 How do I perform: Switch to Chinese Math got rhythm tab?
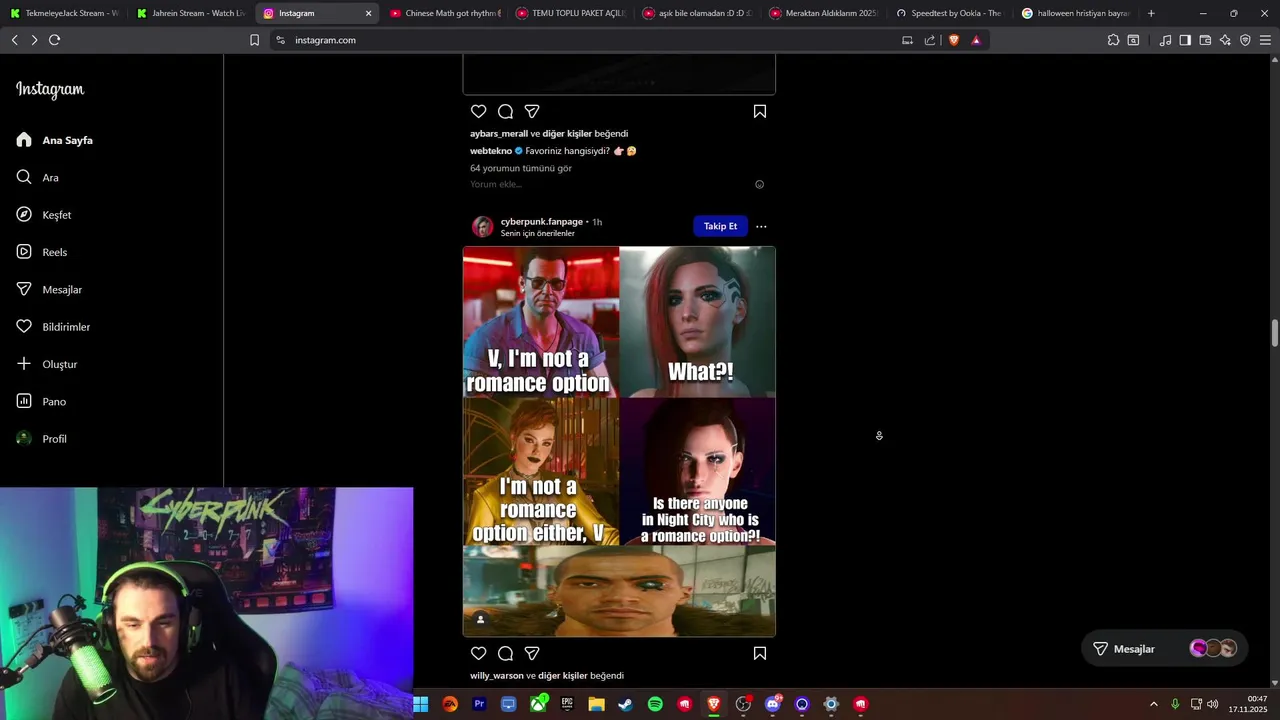tap(445, 13)
